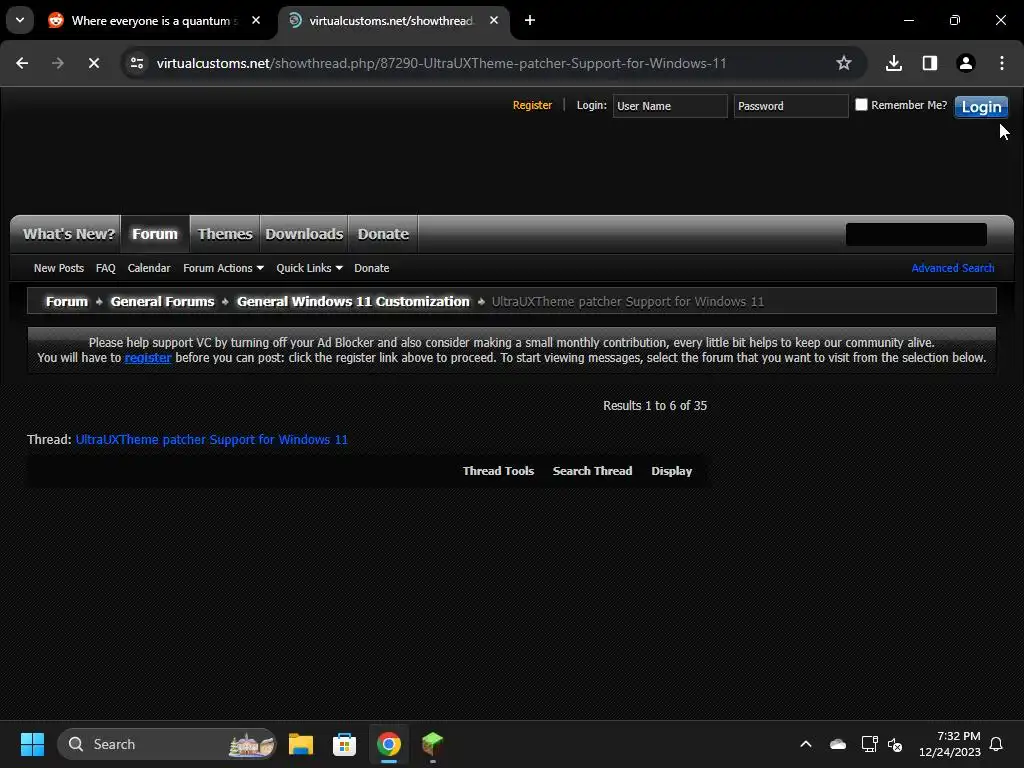The width and height of the screenshot is (1024, 768).
Task: Open a new browser tab
Action: tap(530, 20)
